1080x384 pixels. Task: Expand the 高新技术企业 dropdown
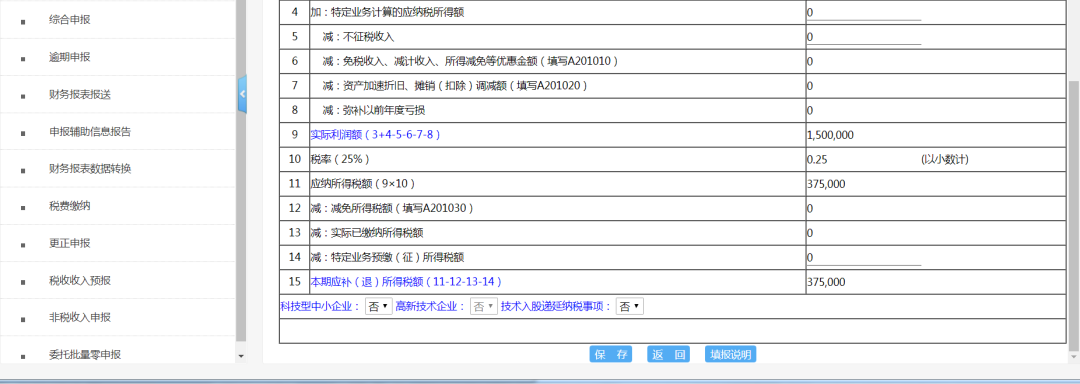(x=484, y=306)
